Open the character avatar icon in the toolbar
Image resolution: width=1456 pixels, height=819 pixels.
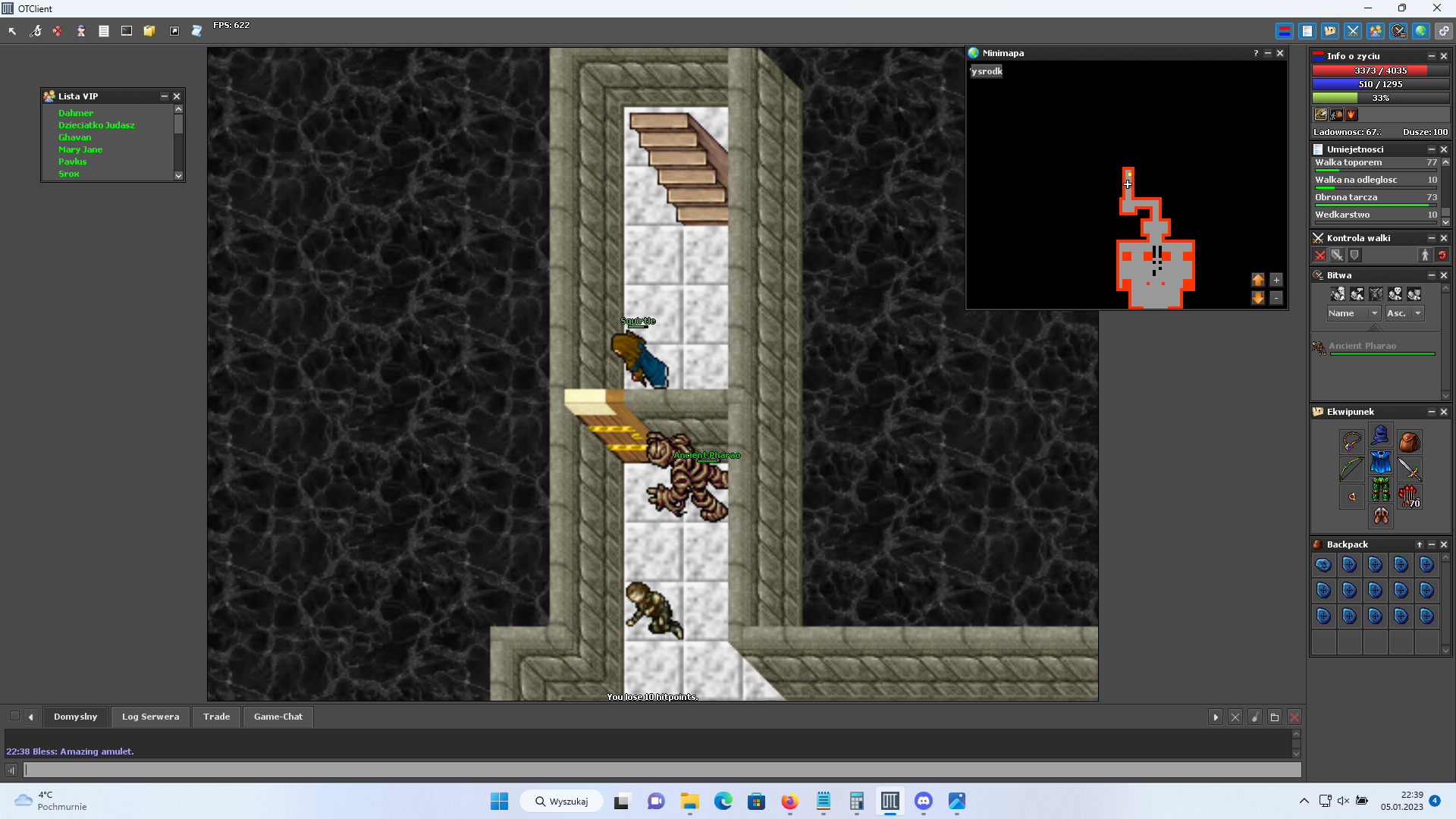click(x=80, y=31)
